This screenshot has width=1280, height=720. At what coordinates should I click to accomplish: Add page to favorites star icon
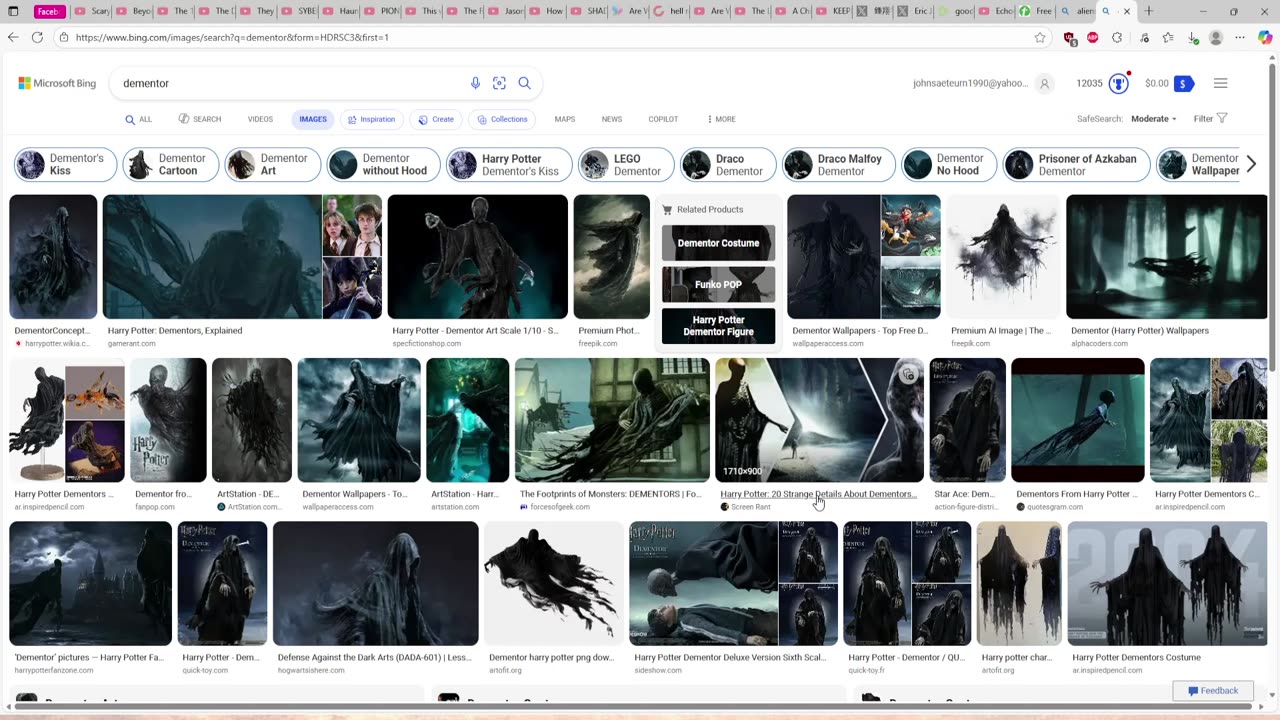(1040, 37)
